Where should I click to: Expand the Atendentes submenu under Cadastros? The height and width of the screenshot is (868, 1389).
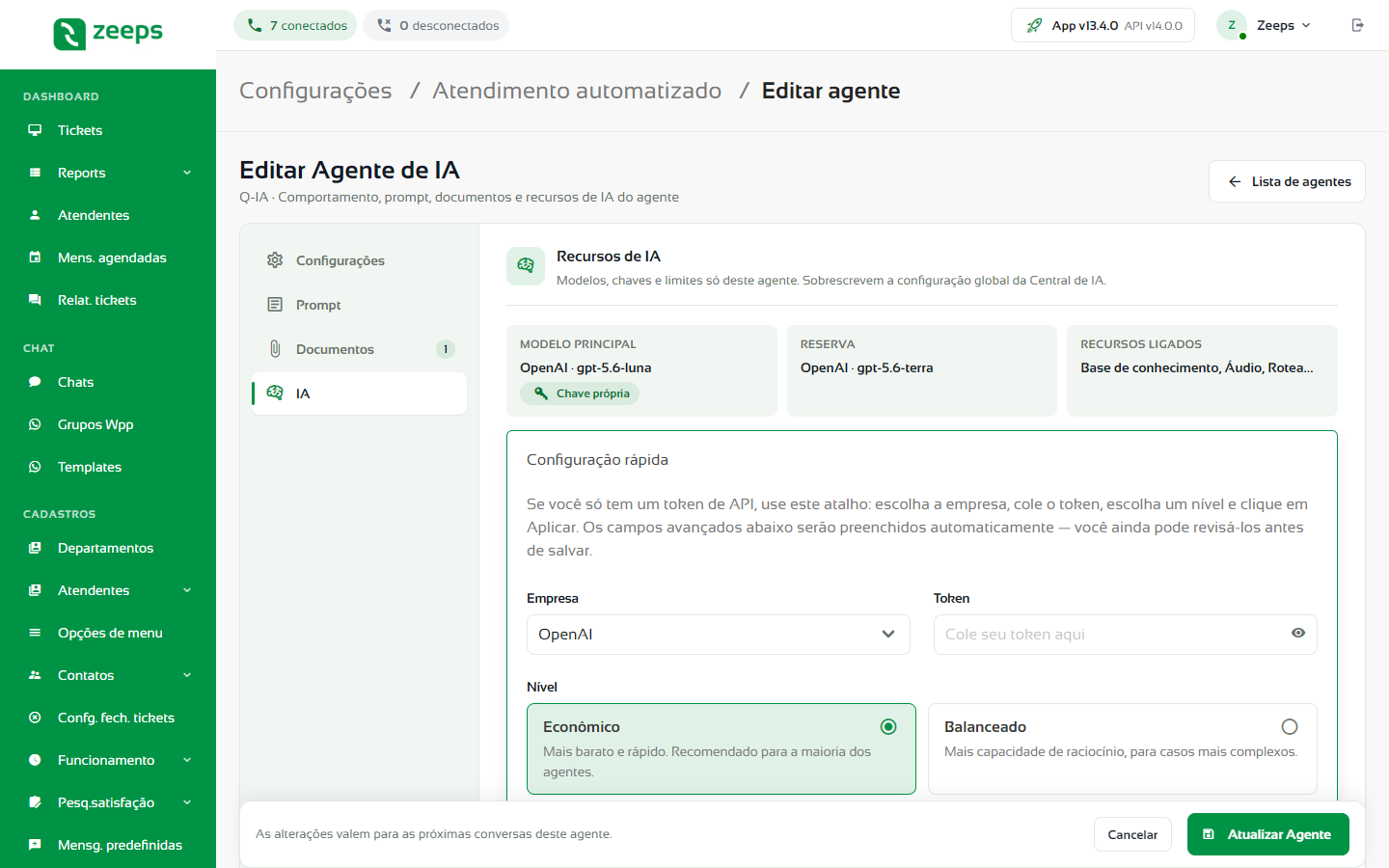tap(187, 590)
